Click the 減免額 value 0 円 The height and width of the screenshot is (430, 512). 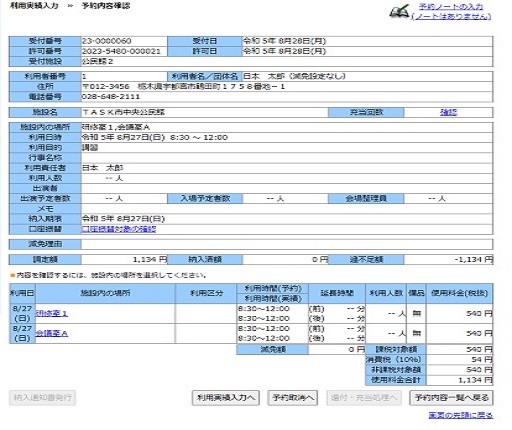pos(357,349)
